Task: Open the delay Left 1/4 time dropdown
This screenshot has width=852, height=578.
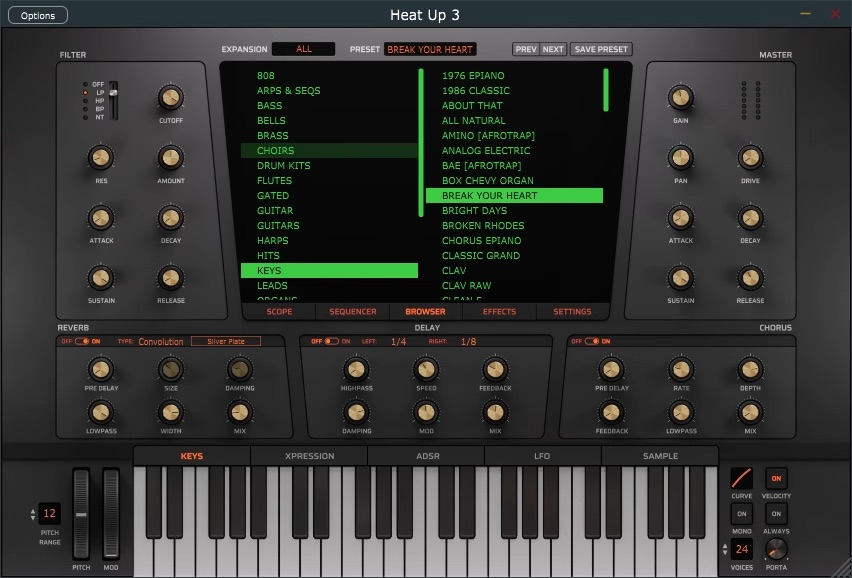Action: [x=398, y=341]
